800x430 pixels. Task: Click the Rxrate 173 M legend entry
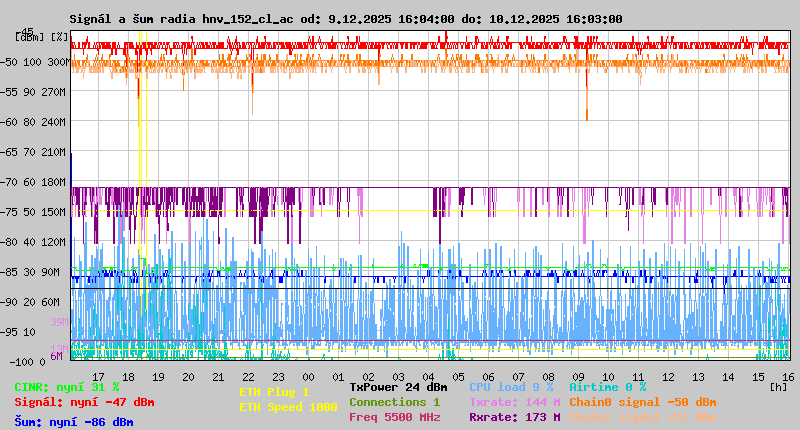[x=514, y=417]
